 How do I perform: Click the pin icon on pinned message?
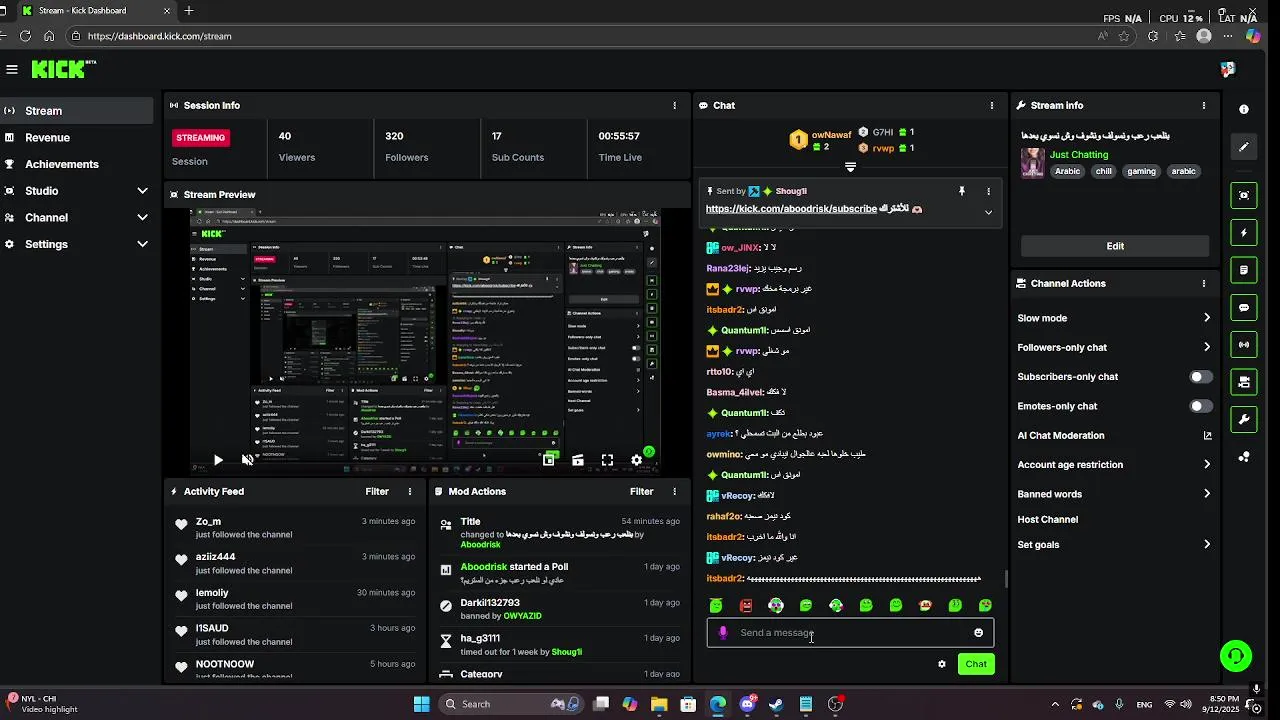962,191
